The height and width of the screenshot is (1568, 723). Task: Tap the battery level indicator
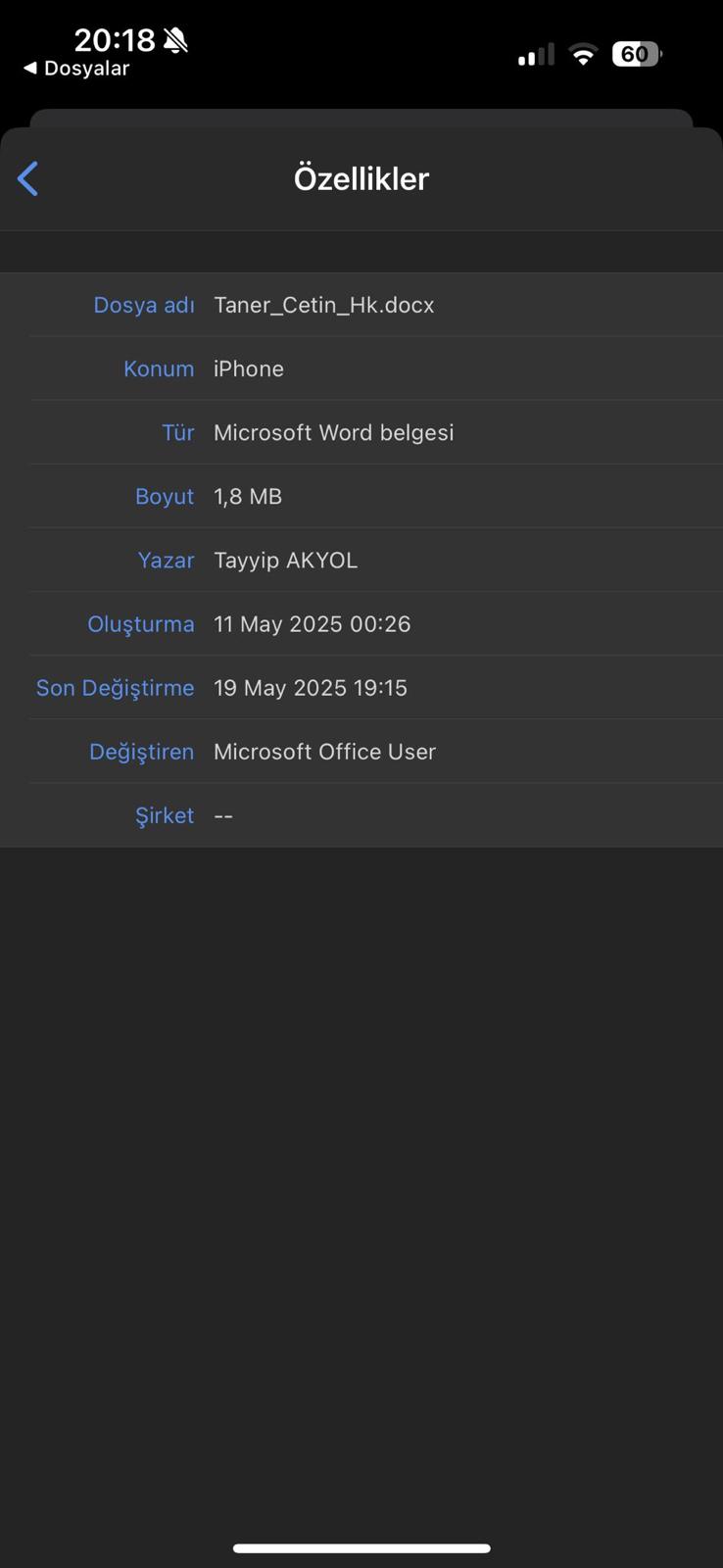637,54
